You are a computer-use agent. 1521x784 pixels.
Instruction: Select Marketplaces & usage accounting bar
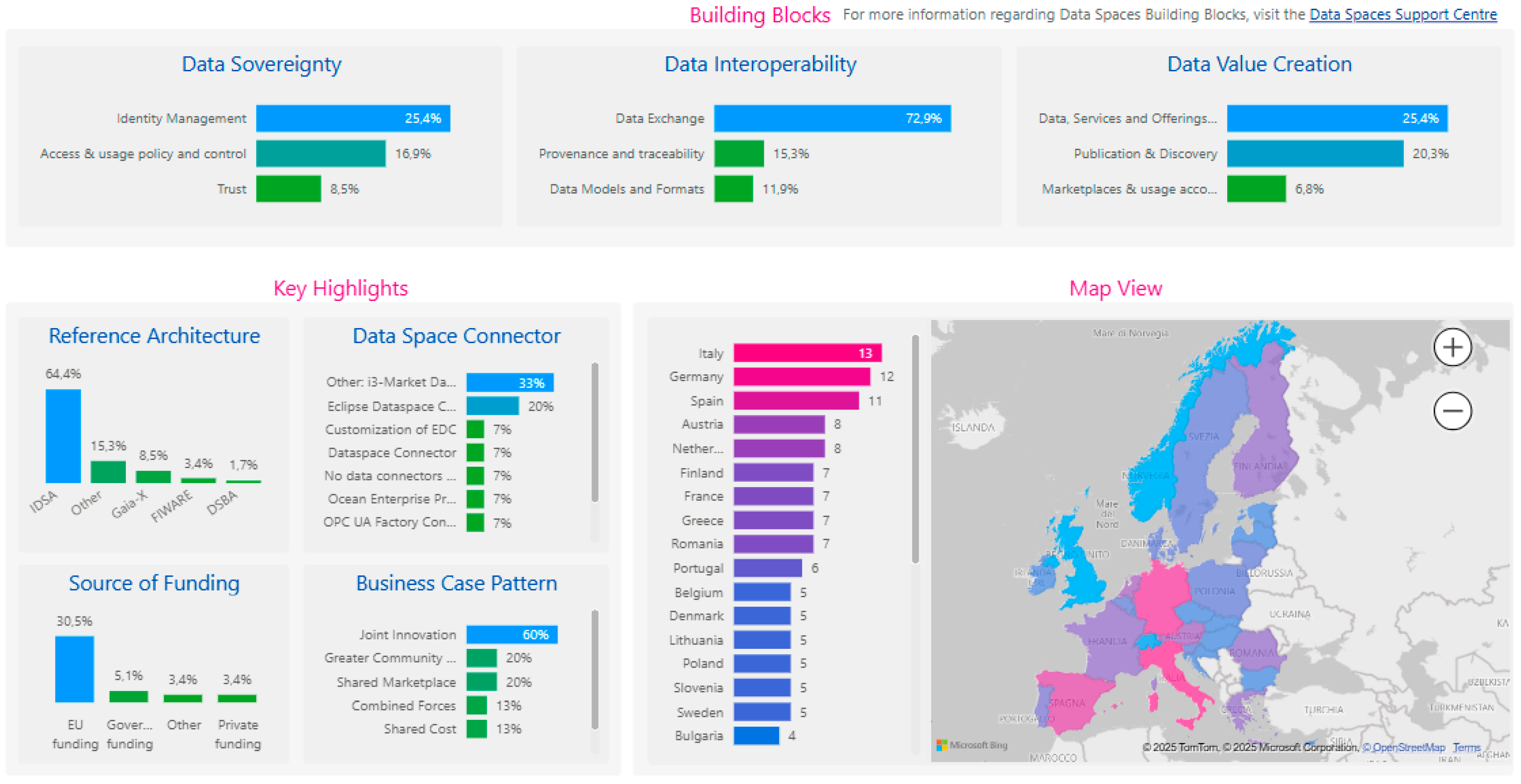pos(1256,189)
